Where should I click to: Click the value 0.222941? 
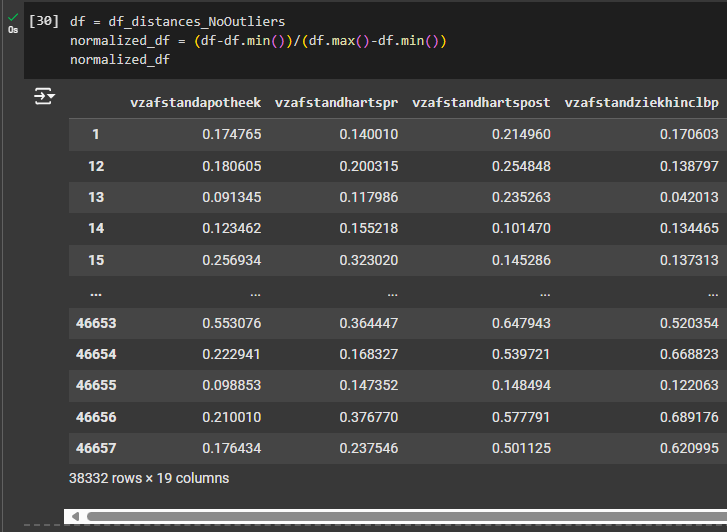click(232, 354)
